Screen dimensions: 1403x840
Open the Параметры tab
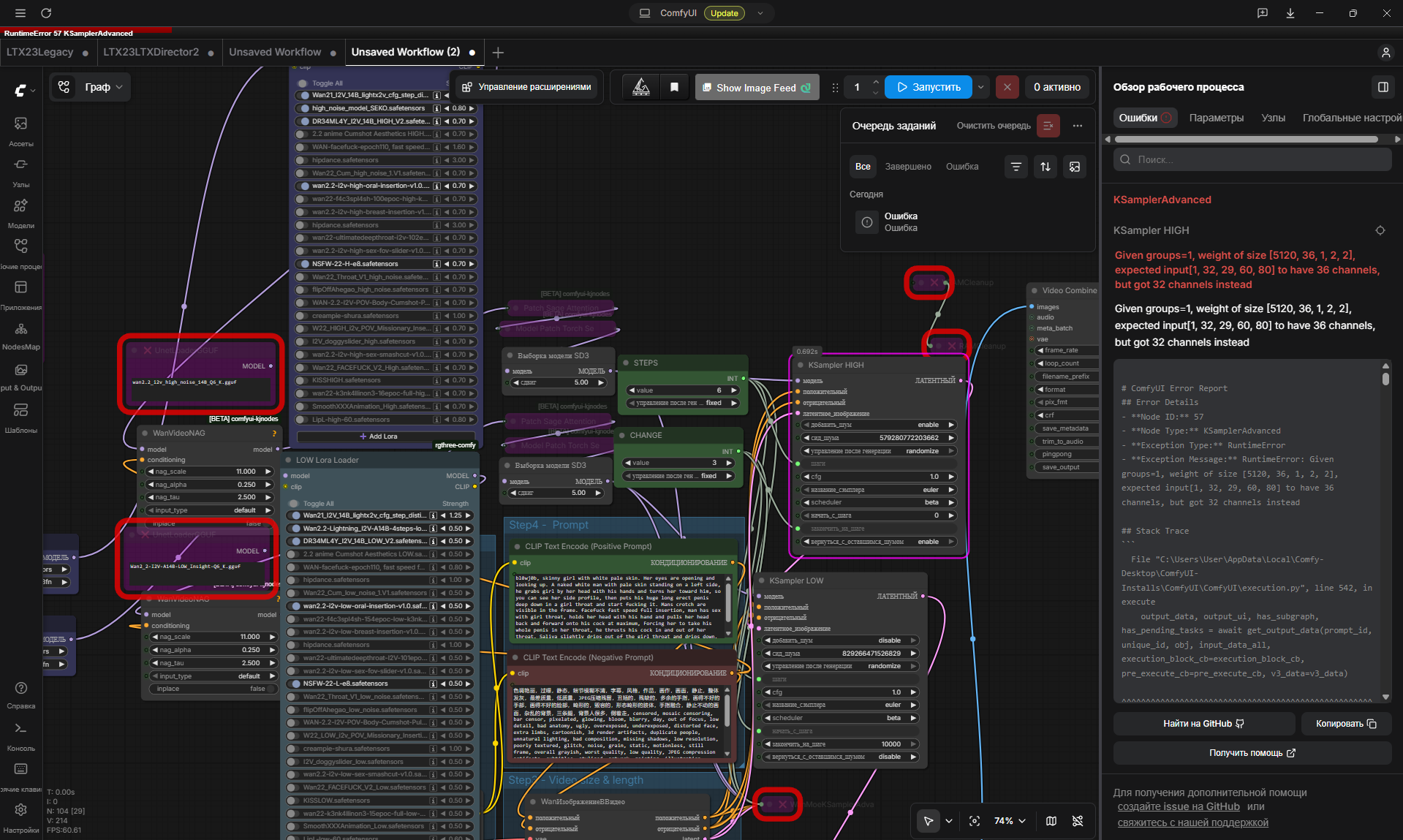pyautogui.click(x=1216, y=118)
